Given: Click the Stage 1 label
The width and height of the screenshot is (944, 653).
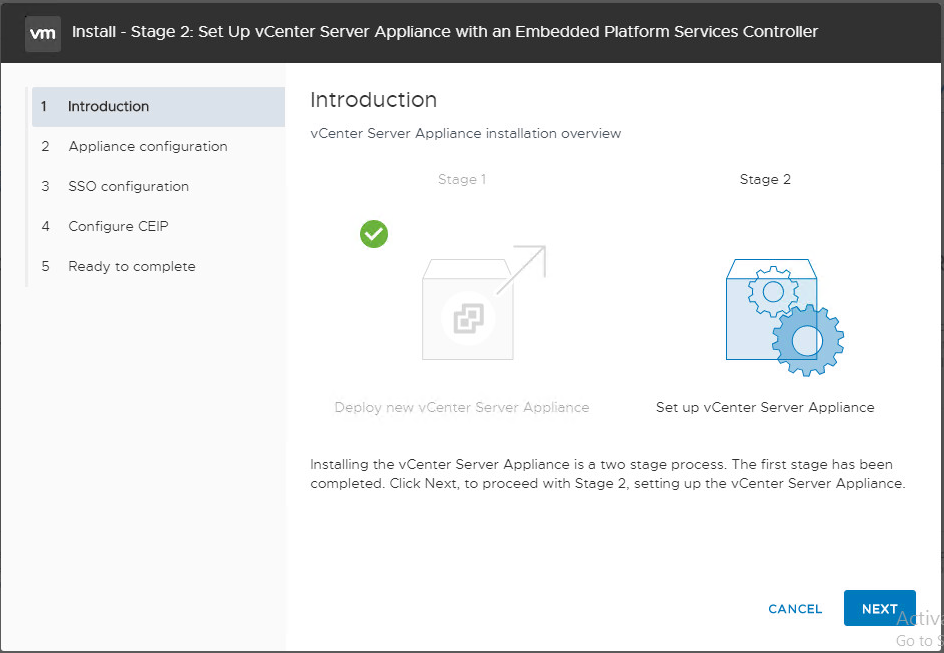Looking at the screenshot, I should pos(462,180).
